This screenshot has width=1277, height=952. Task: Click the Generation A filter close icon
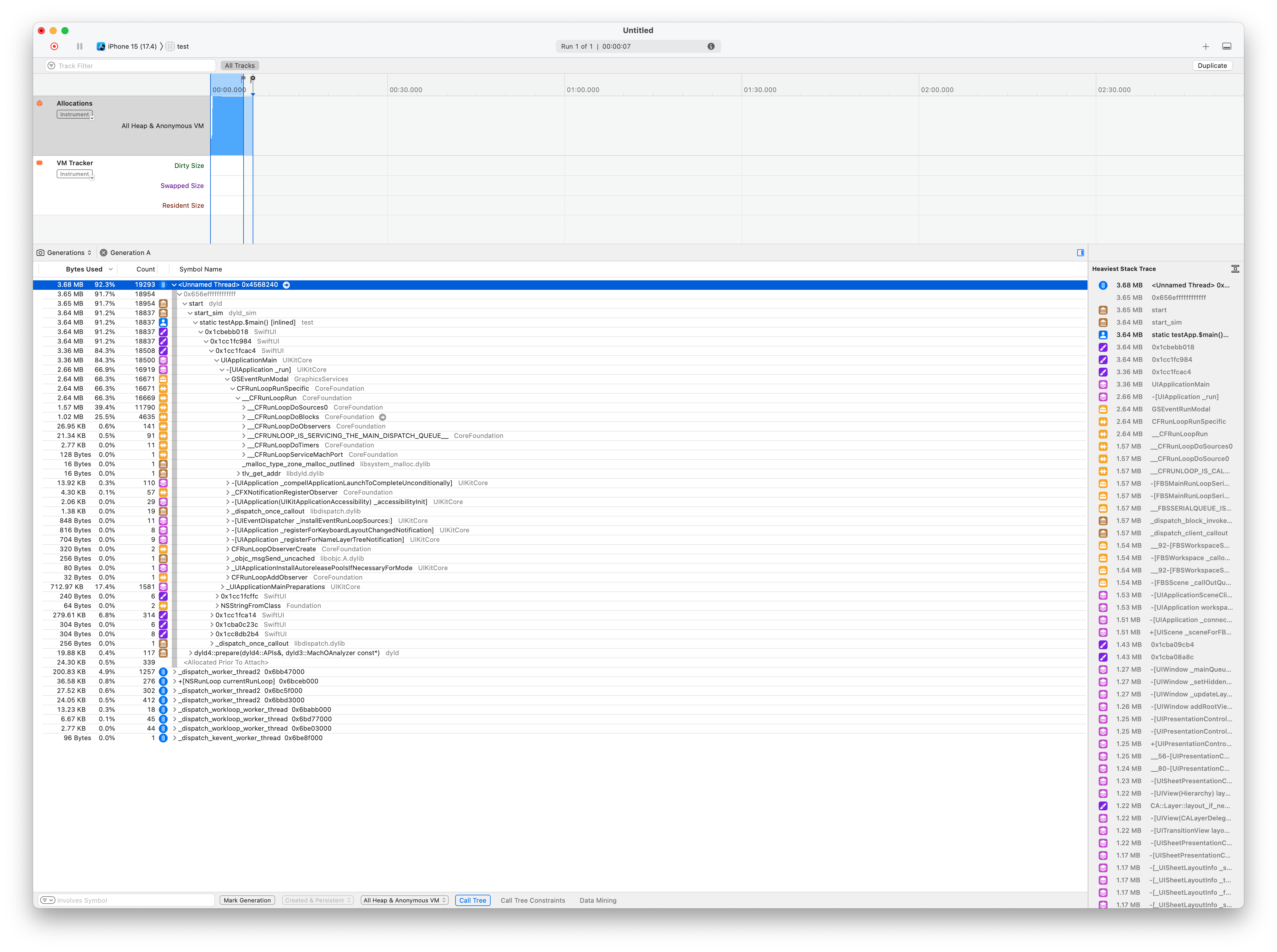104,252
